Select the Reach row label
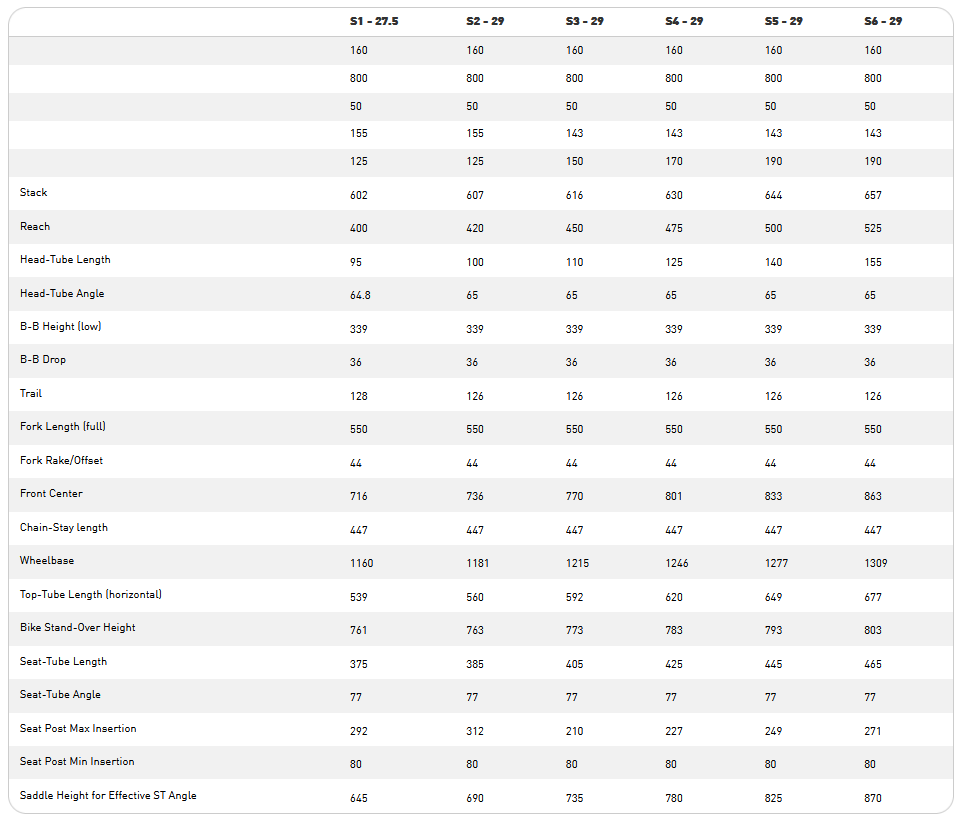 [x=35, y=227]
